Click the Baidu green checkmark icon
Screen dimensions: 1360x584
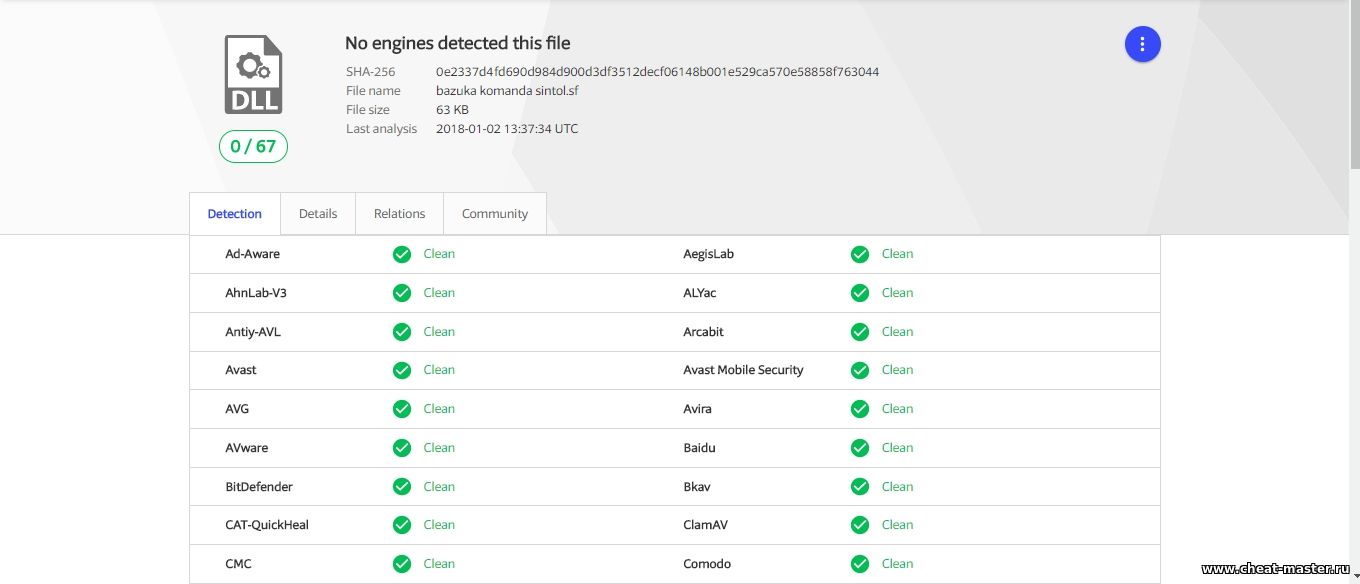860,448
